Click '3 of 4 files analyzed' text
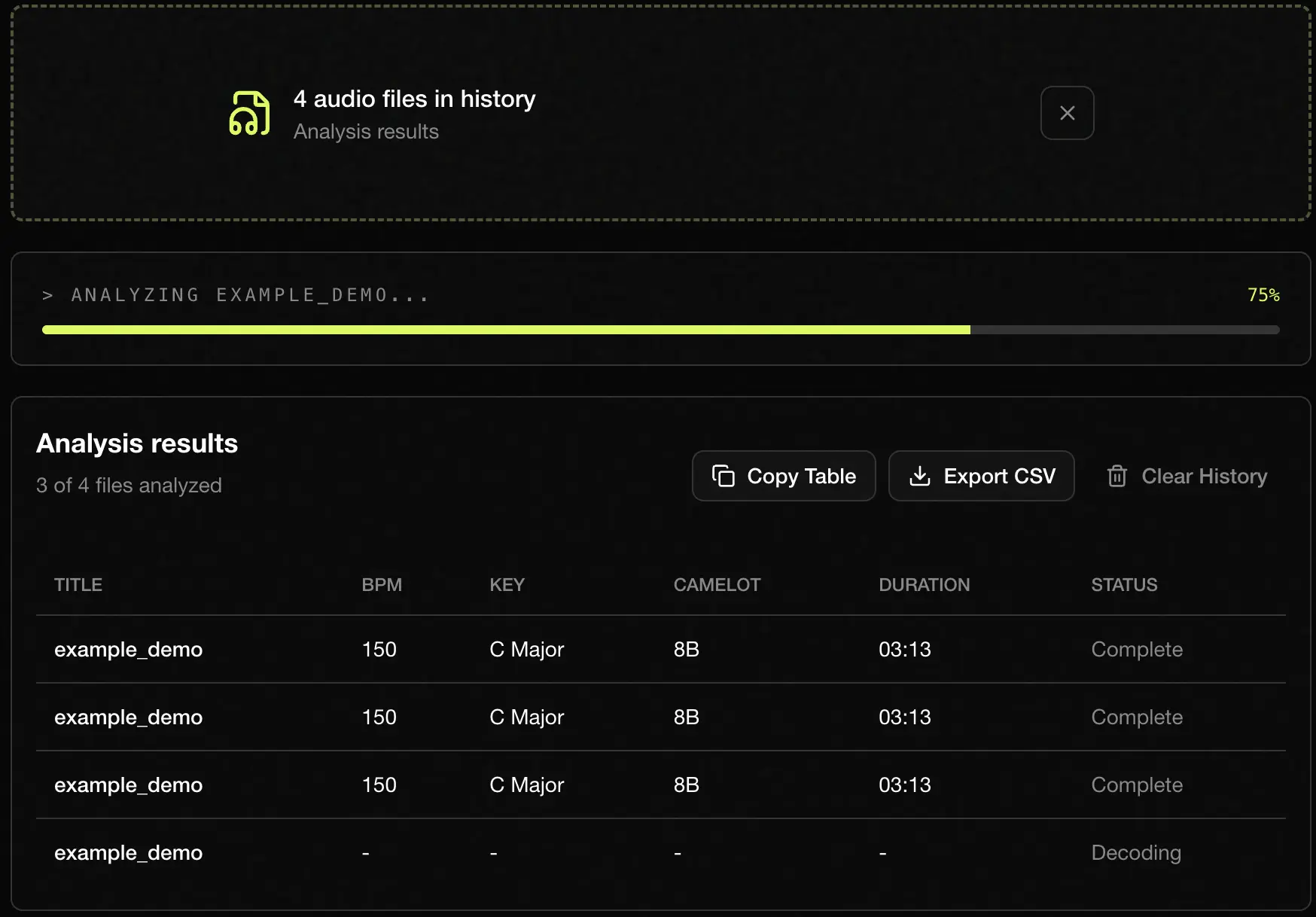 (x=129, y=486)
